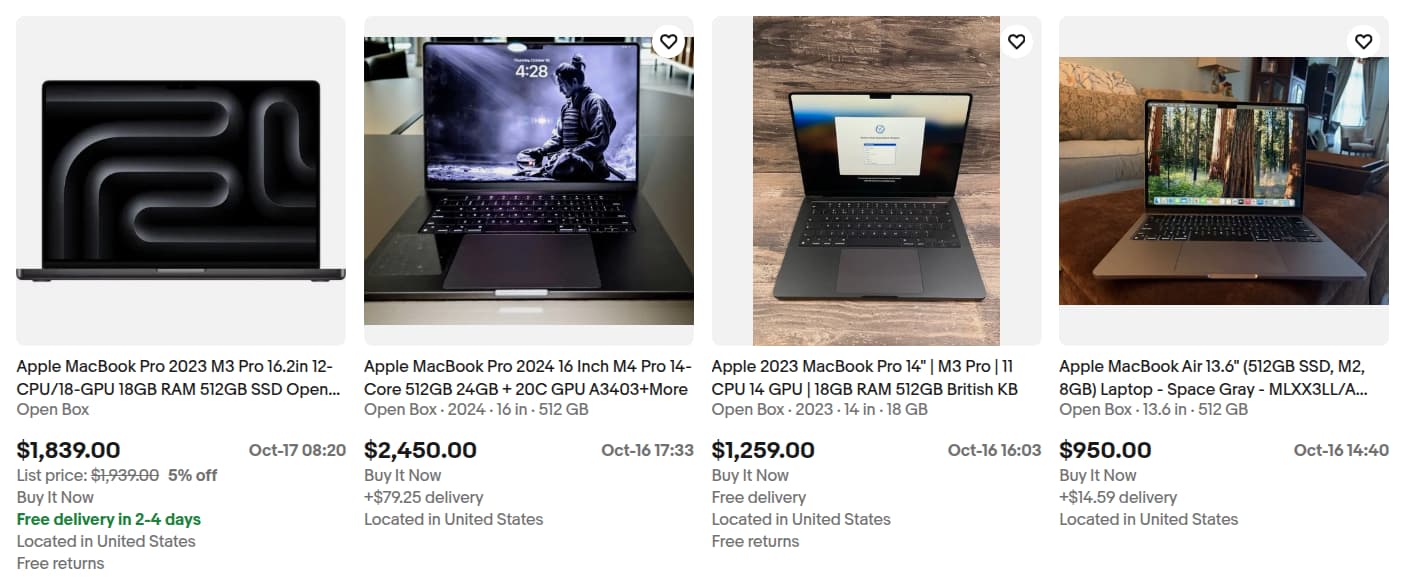Select the $1,259.00 price
The image size is (1425, 583).
coord(764,450)
